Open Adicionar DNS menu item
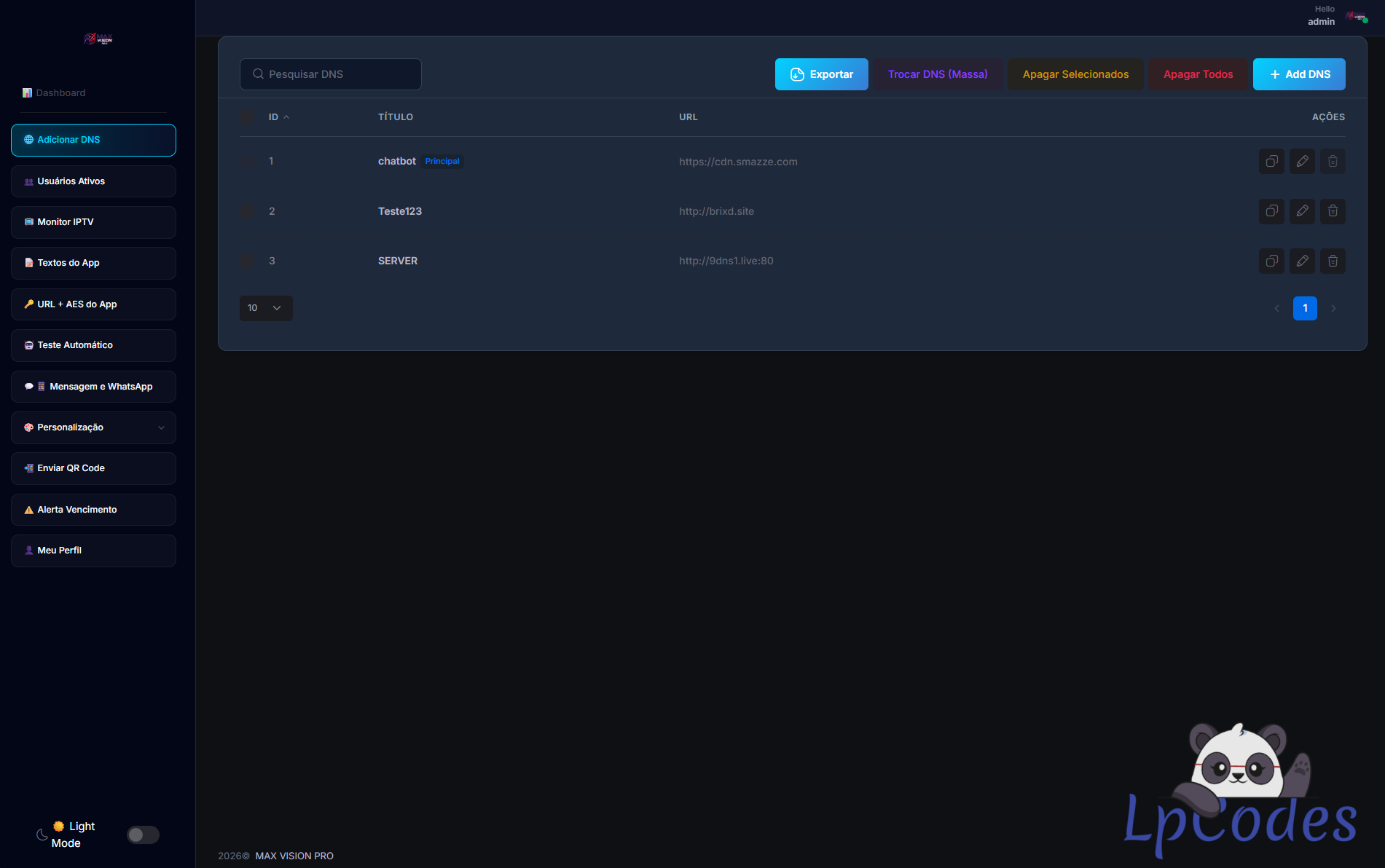 93,140
